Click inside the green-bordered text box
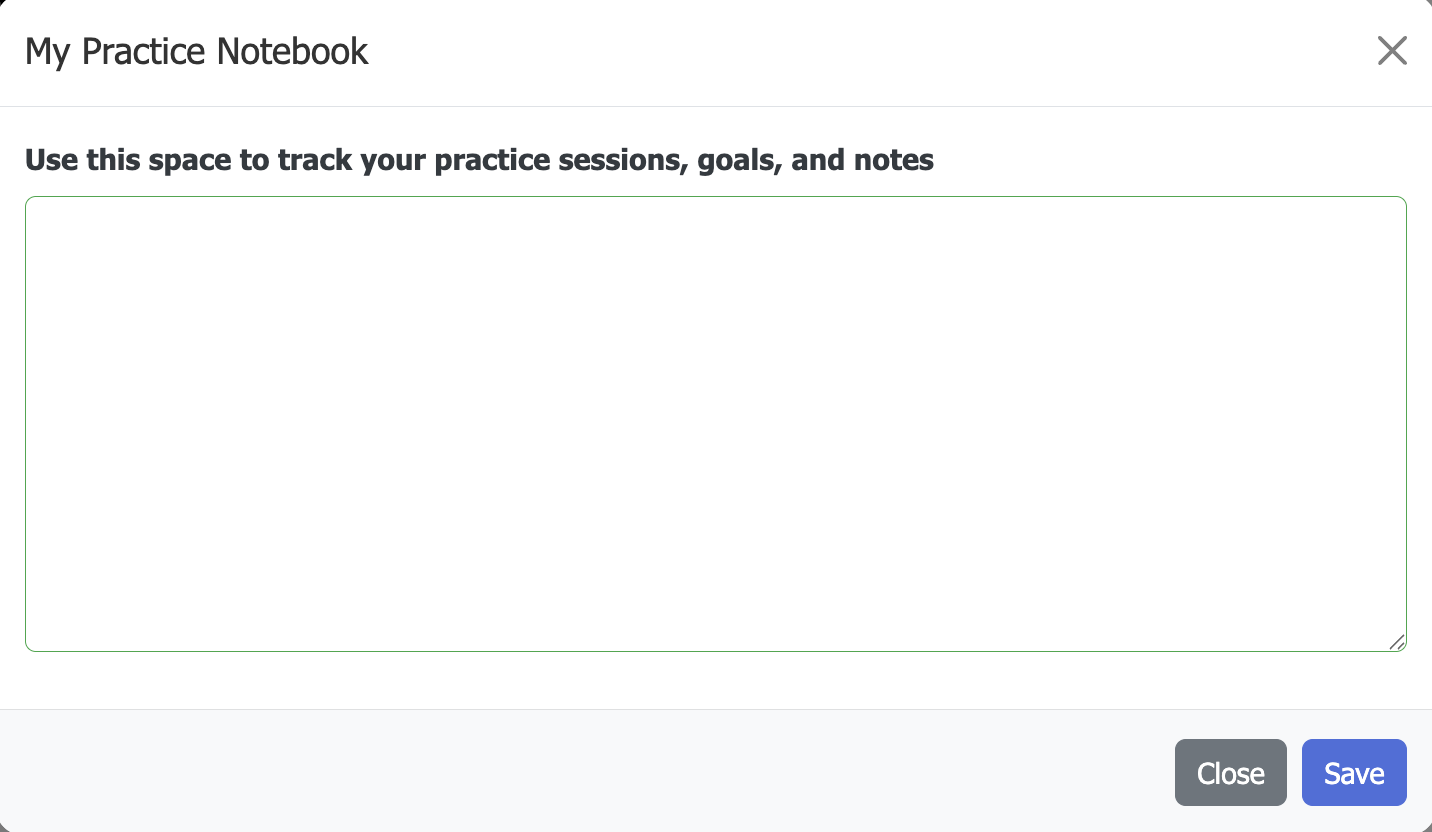 click(x=715, y=424)
